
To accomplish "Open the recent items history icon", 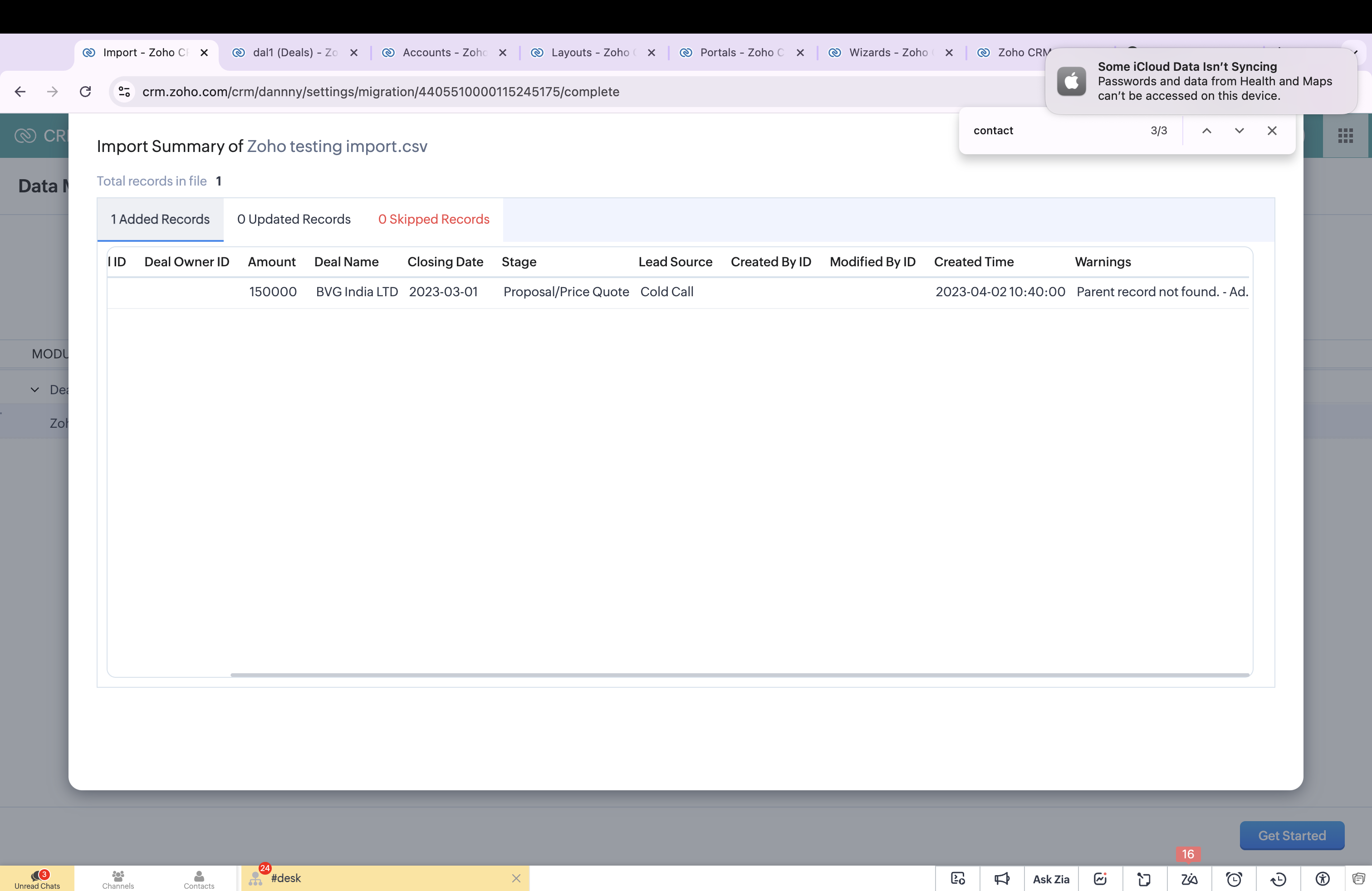I will click(x=1278, y=878).
